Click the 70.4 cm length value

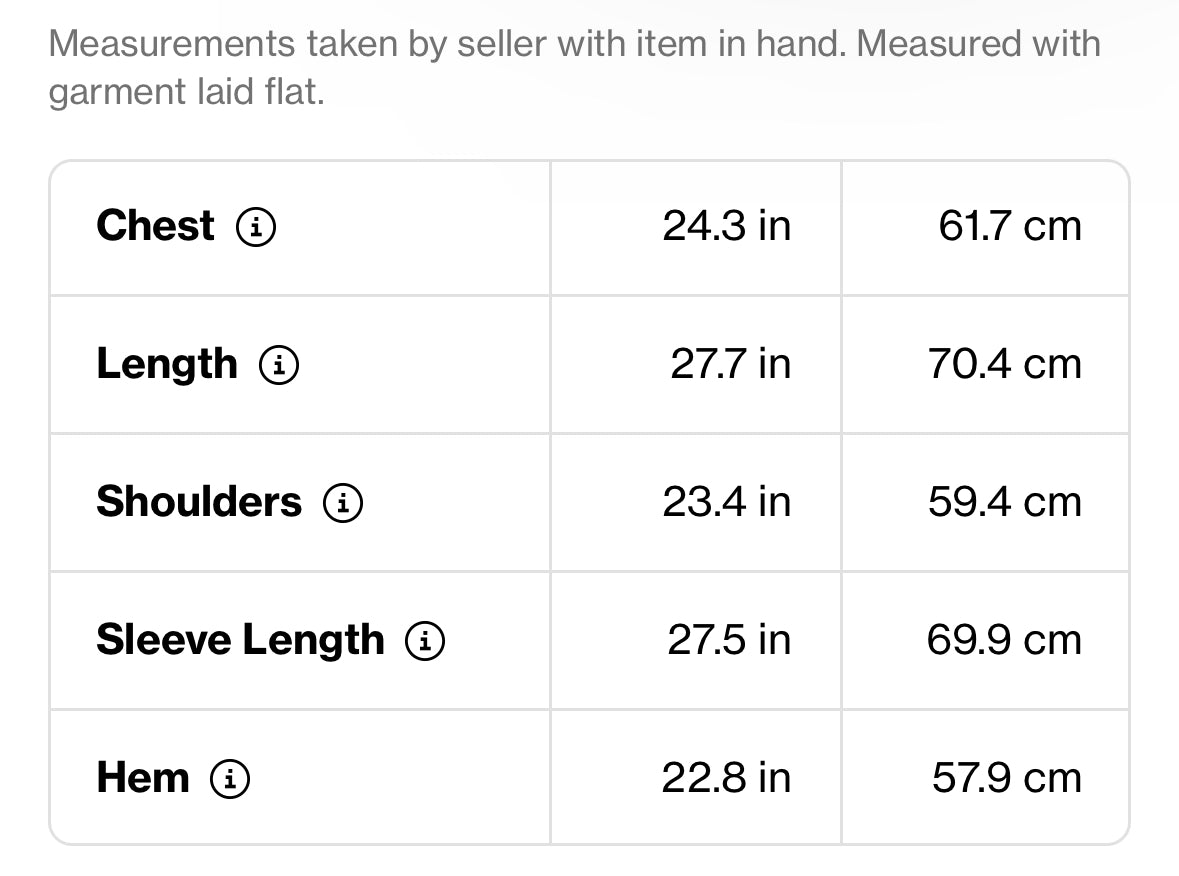click(1004, 364)
